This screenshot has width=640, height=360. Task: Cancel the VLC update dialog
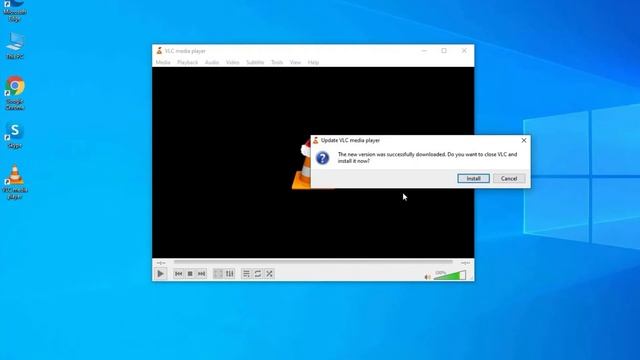[x=509, y=178]
